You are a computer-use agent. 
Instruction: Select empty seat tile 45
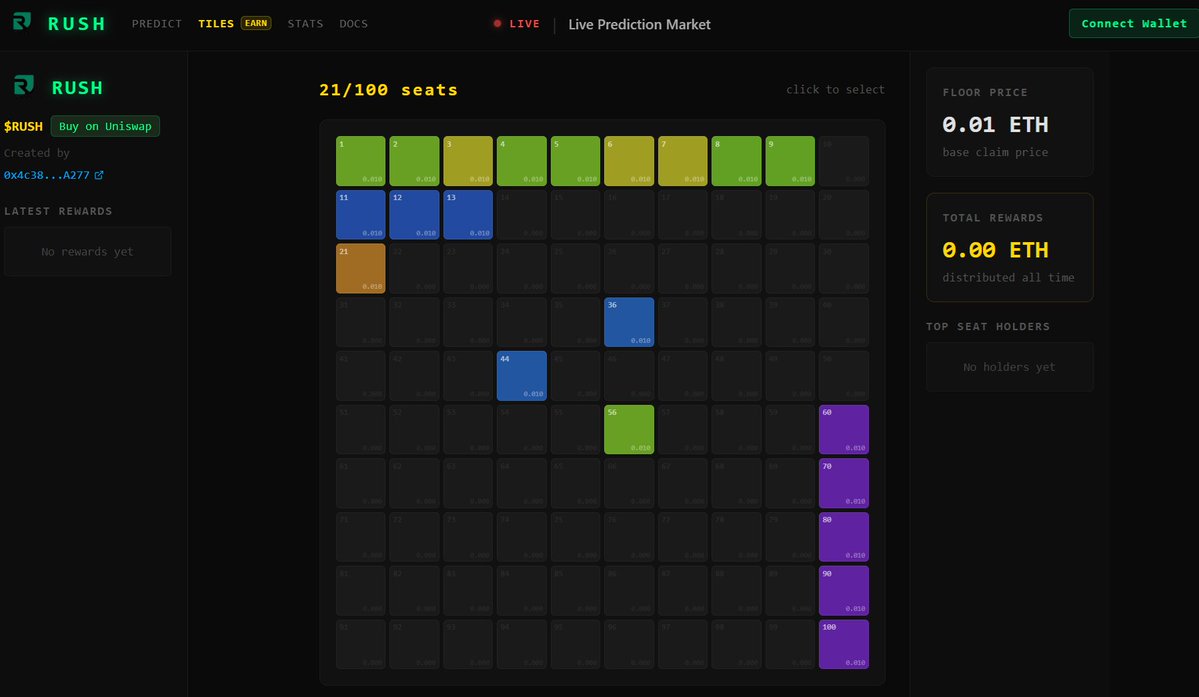pos(576,376)
